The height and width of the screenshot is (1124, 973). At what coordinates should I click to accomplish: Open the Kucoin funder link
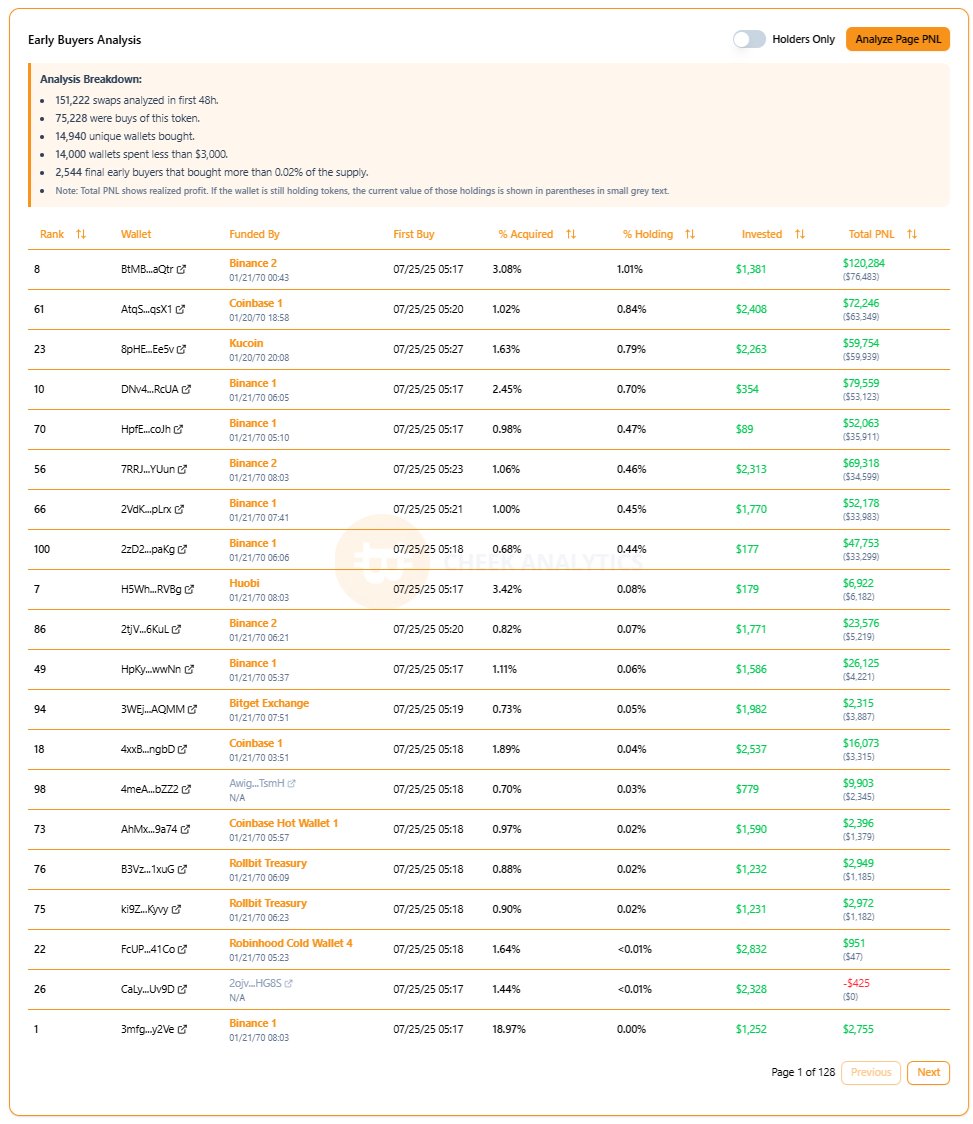(246, 343)
